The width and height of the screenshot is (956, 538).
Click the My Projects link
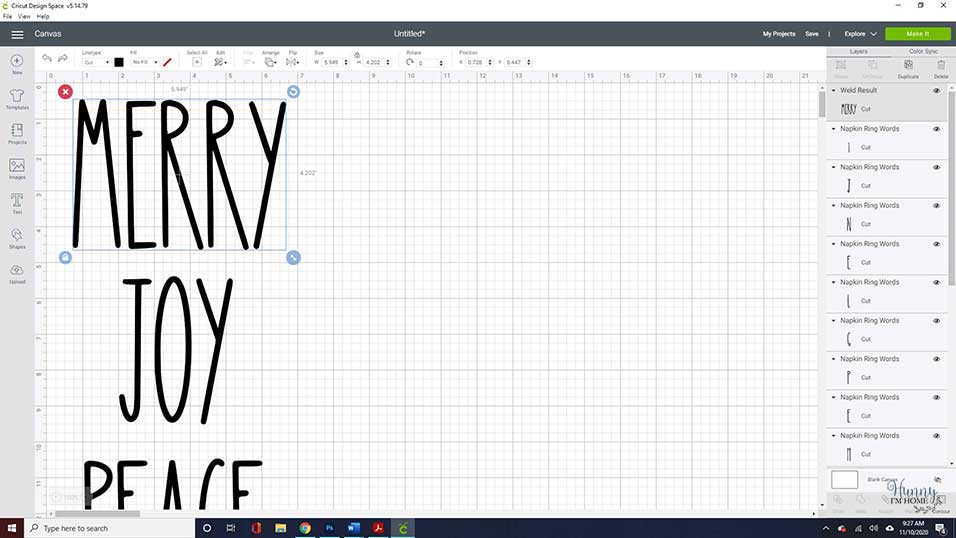pos(779,34)
